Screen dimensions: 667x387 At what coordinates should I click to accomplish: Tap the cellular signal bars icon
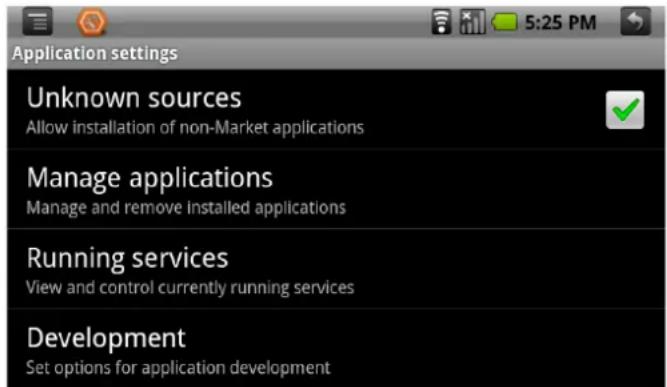pos(472,22)
